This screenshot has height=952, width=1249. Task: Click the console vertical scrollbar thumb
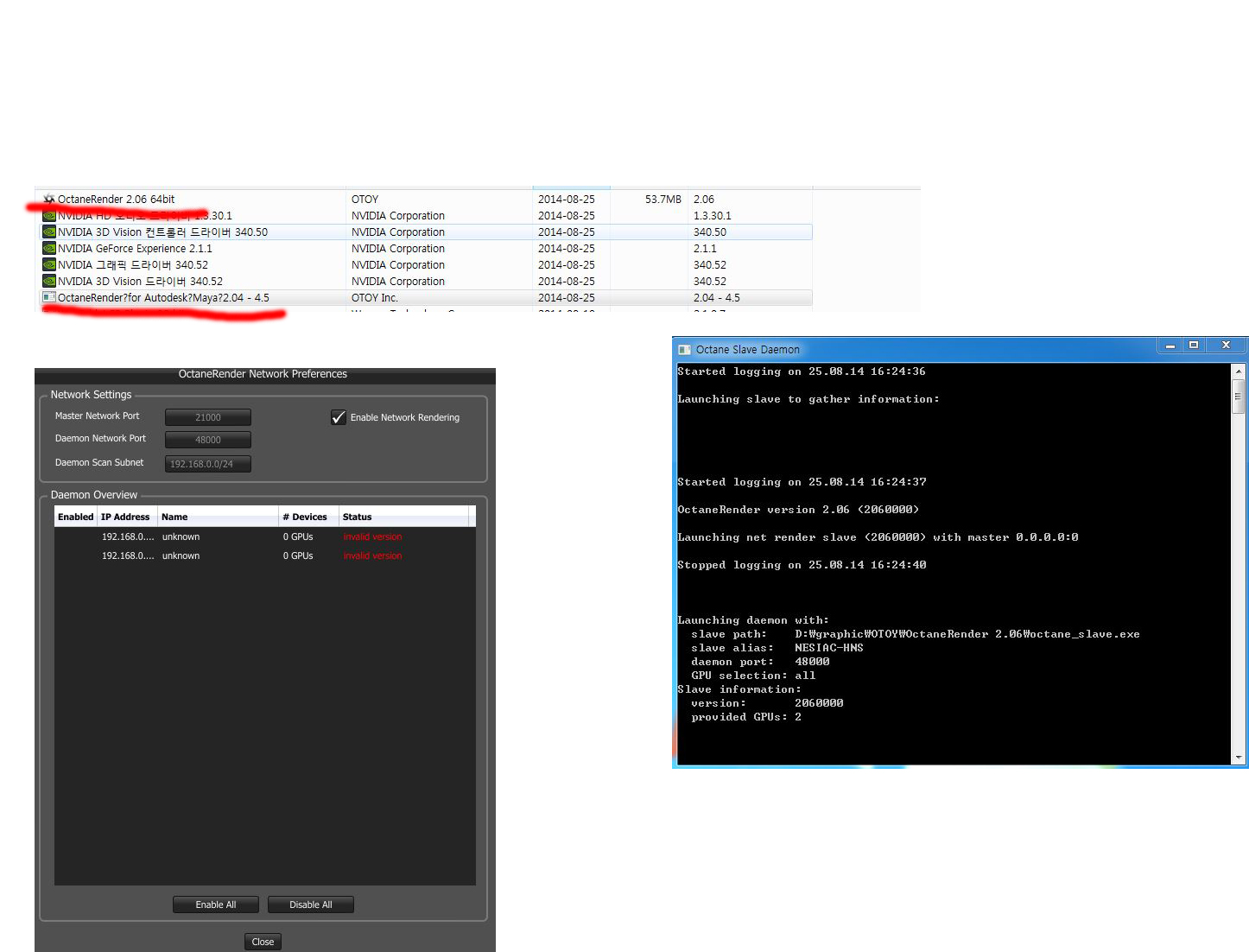click(x=1239, y=397)
